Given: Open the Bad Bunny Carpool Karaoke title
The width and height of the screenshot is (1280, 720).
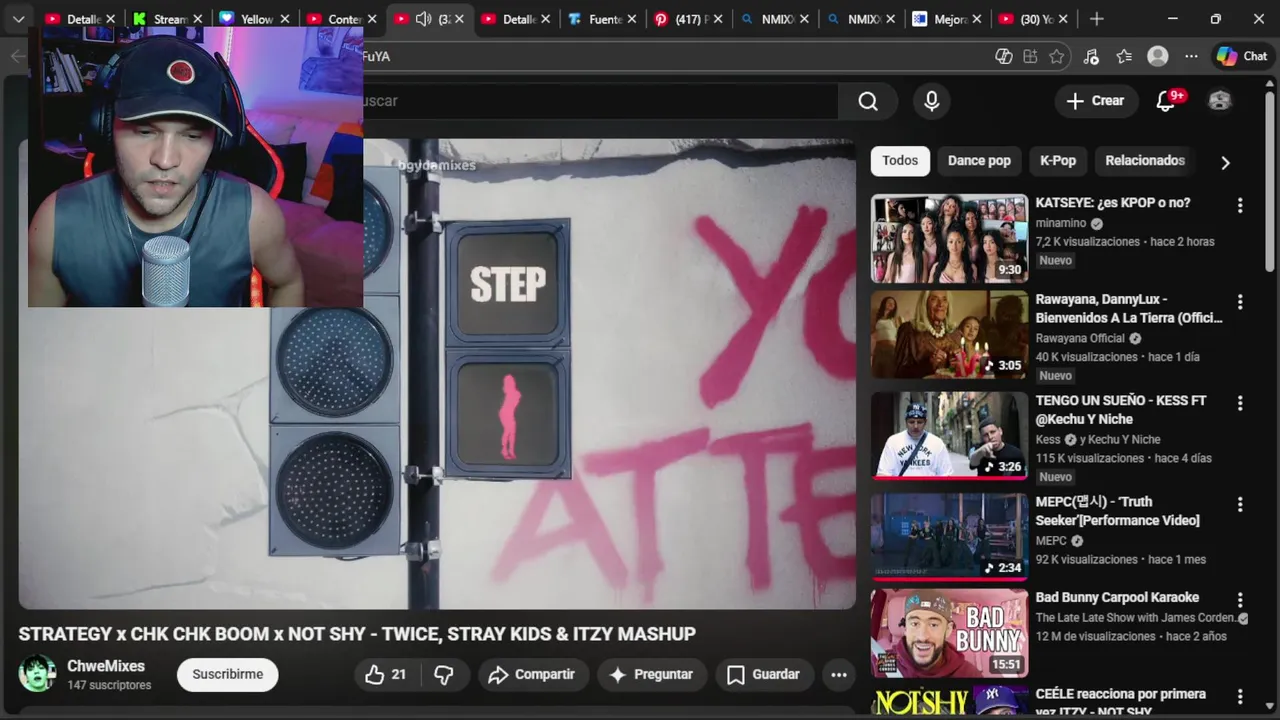Looking at the screenshot, I should click(1117, 597).
